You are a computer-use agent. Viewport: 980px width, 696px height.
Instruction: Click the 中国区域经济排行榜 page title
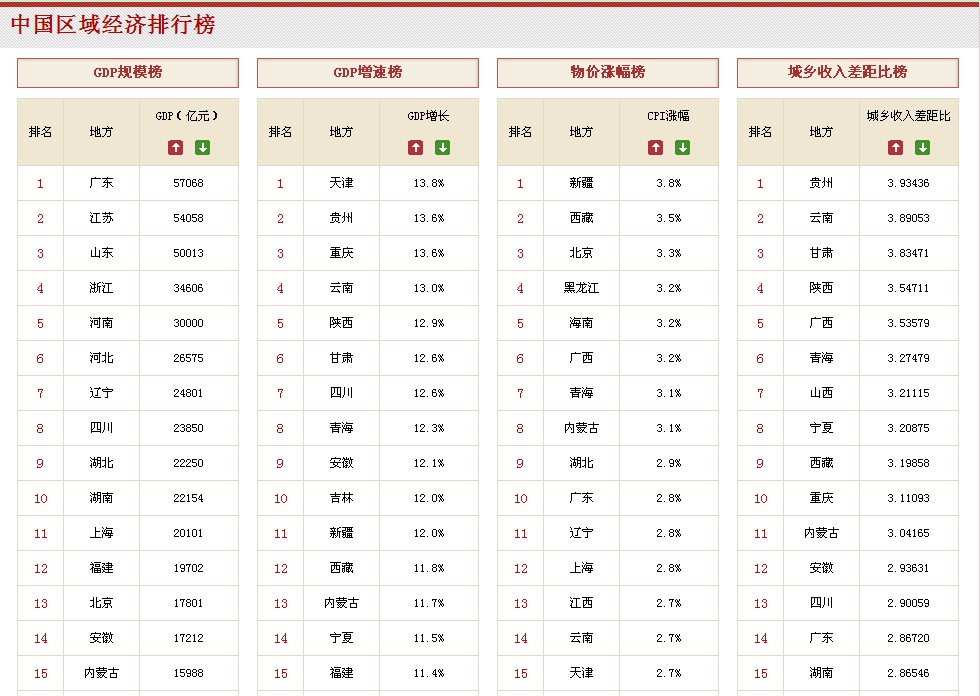coord(113,24)
